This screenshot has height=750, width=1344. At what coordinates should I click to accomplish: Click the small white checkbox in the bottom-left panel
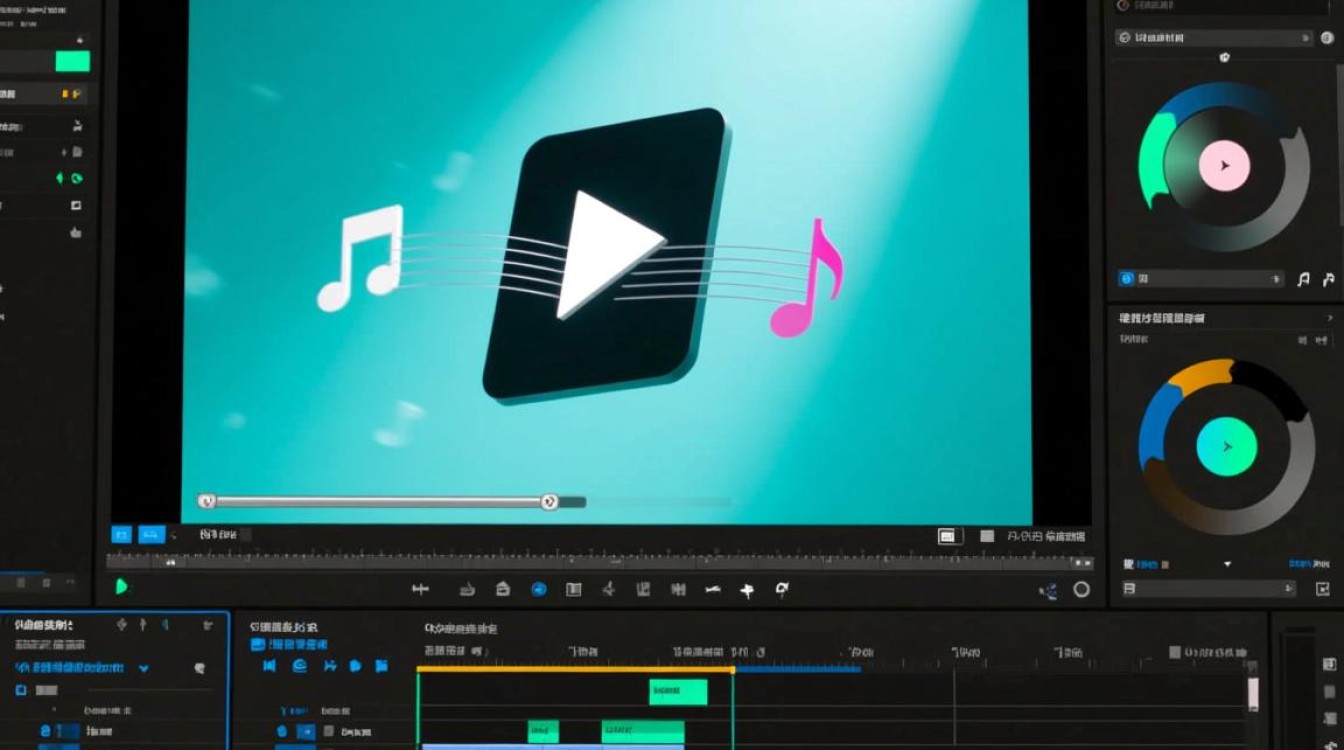[x=20, y=691]
